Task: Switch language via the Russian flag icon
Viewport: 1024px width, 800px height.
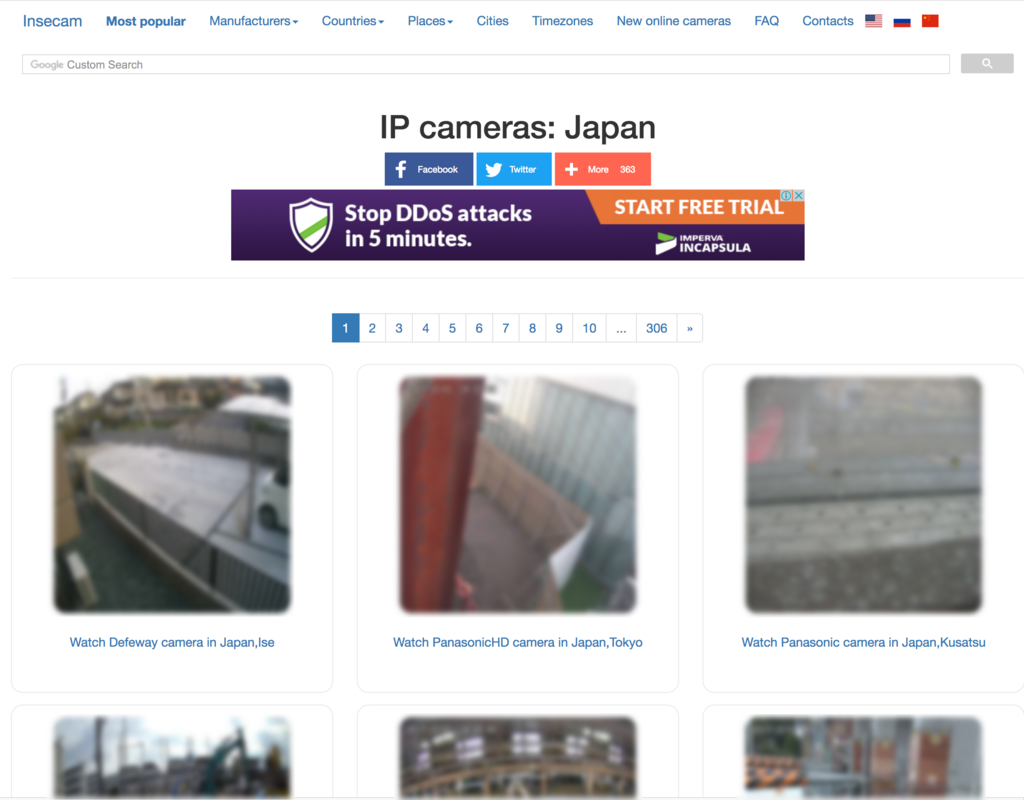Action: click(x=902, y=21)
